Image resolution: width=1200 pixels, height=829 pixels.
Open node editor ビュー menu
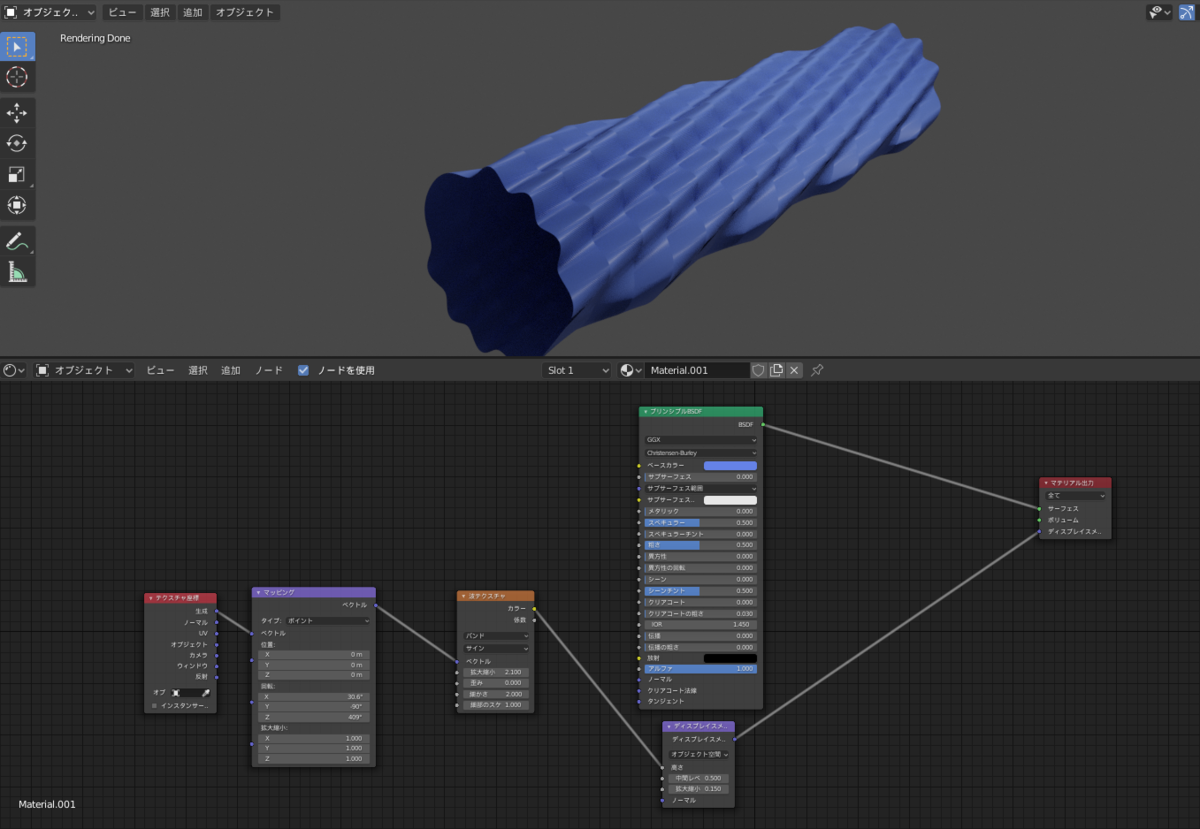tap(160, 370)
